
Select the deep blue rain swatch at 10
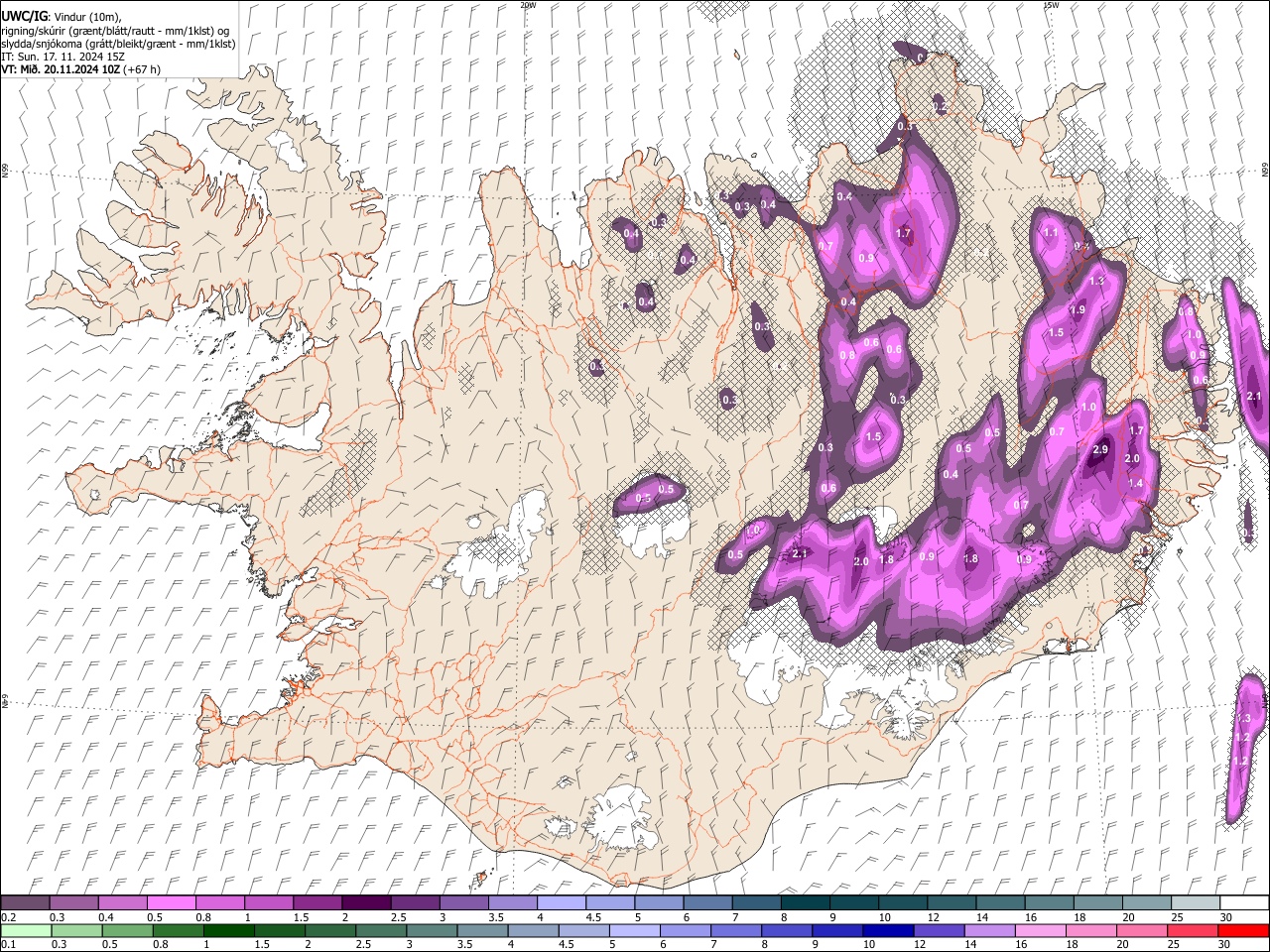[888, 930]
